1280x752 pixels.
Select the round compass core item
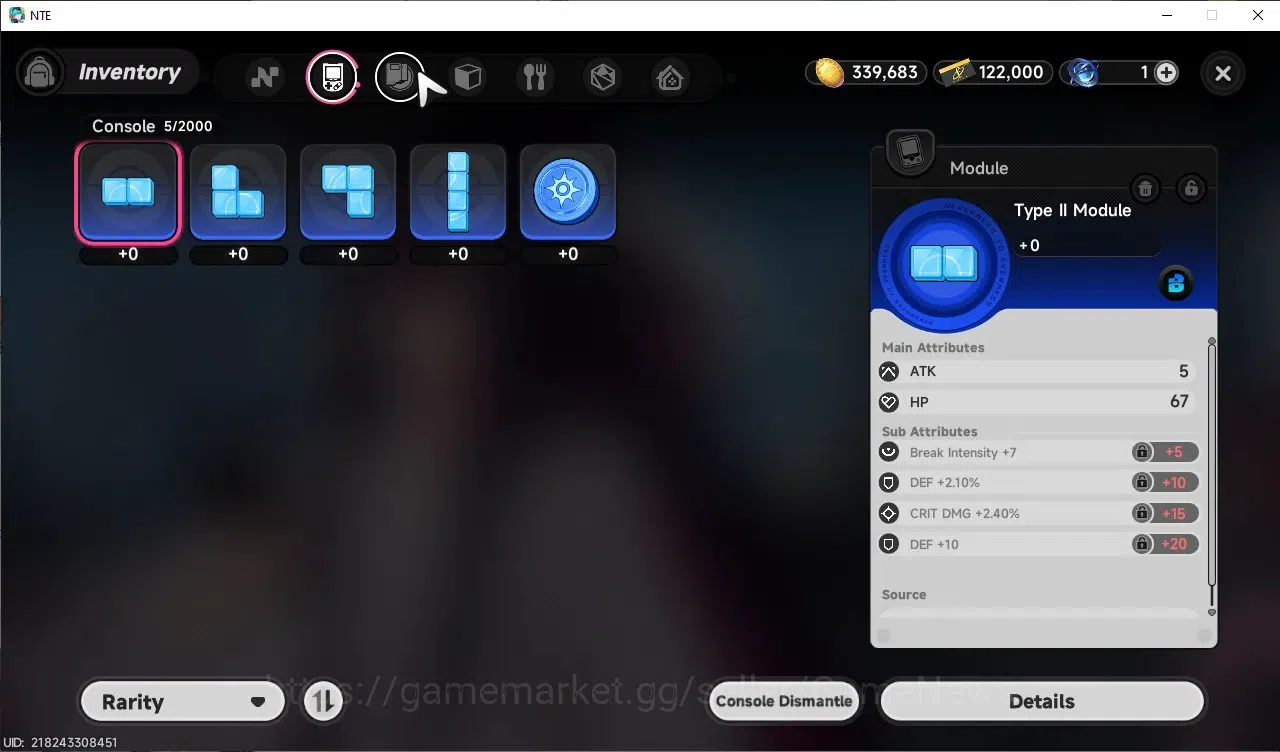click(x=568, y=192)
